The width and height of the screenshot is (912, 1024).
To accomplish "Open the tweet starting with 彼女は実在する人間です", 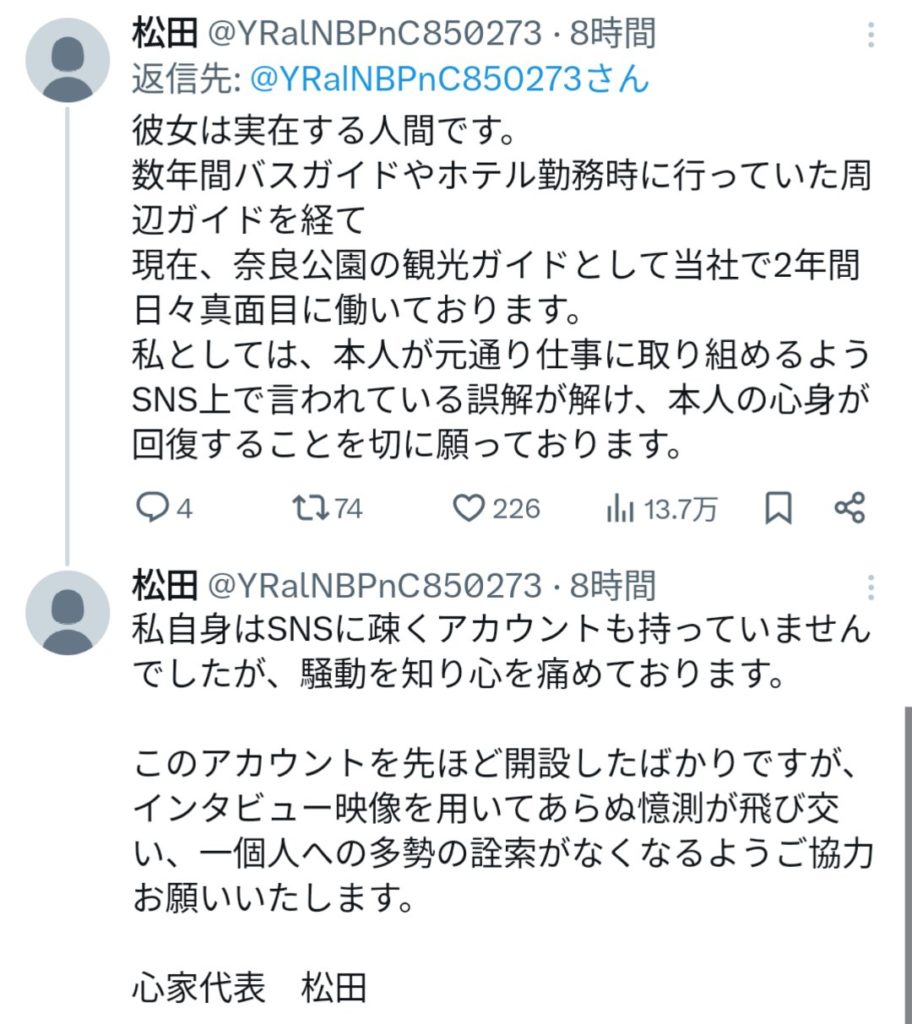I will [500, 290].
